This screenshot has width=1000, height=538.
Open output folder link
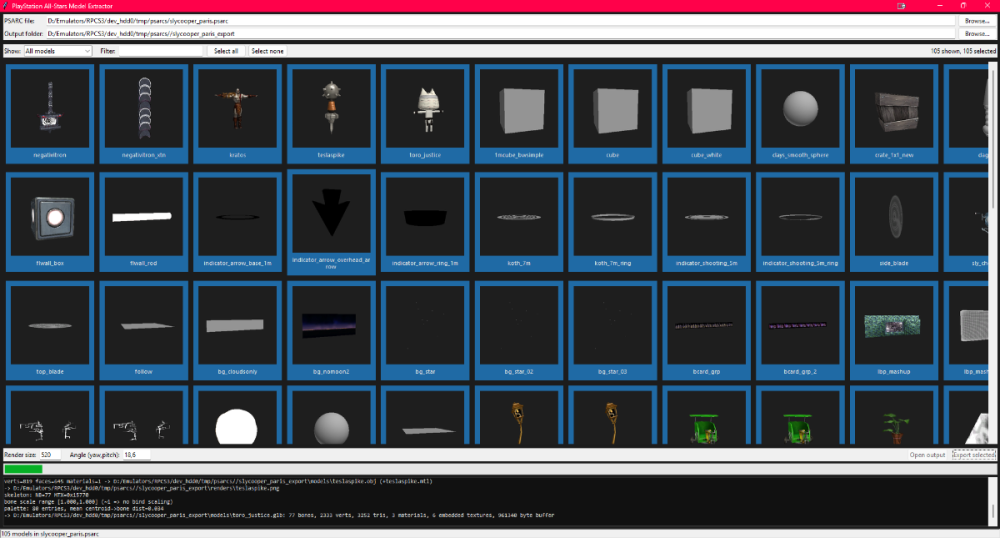[x=927, y=454]
